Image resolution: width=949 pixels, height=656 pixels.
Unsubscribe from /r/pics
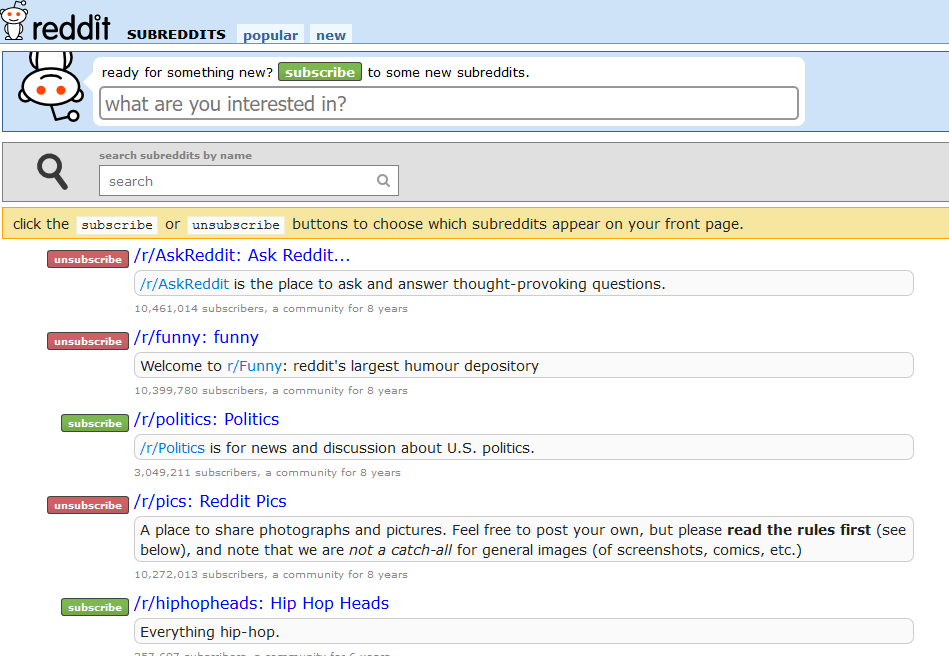(88, 505)
